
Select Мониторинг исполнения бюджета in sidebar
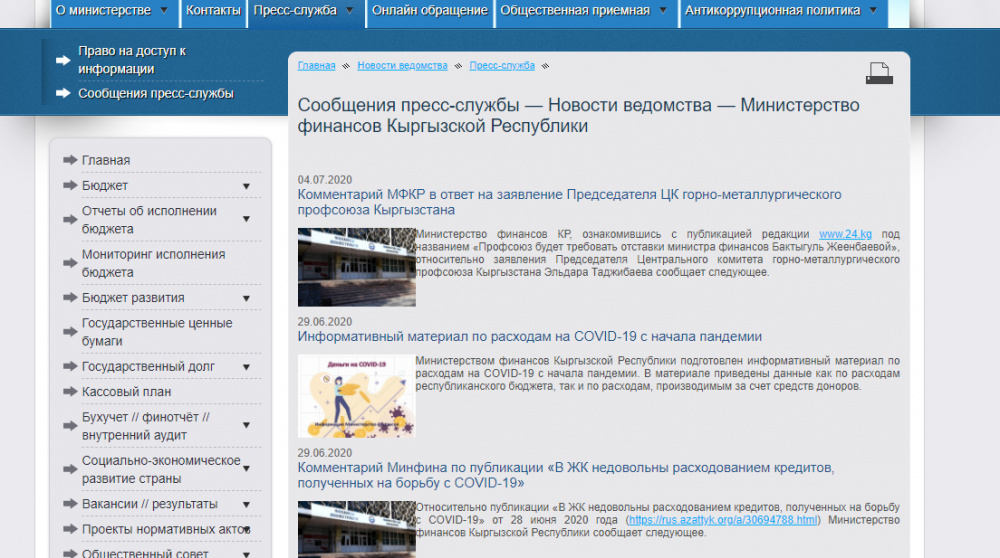[x=153, y=263]
